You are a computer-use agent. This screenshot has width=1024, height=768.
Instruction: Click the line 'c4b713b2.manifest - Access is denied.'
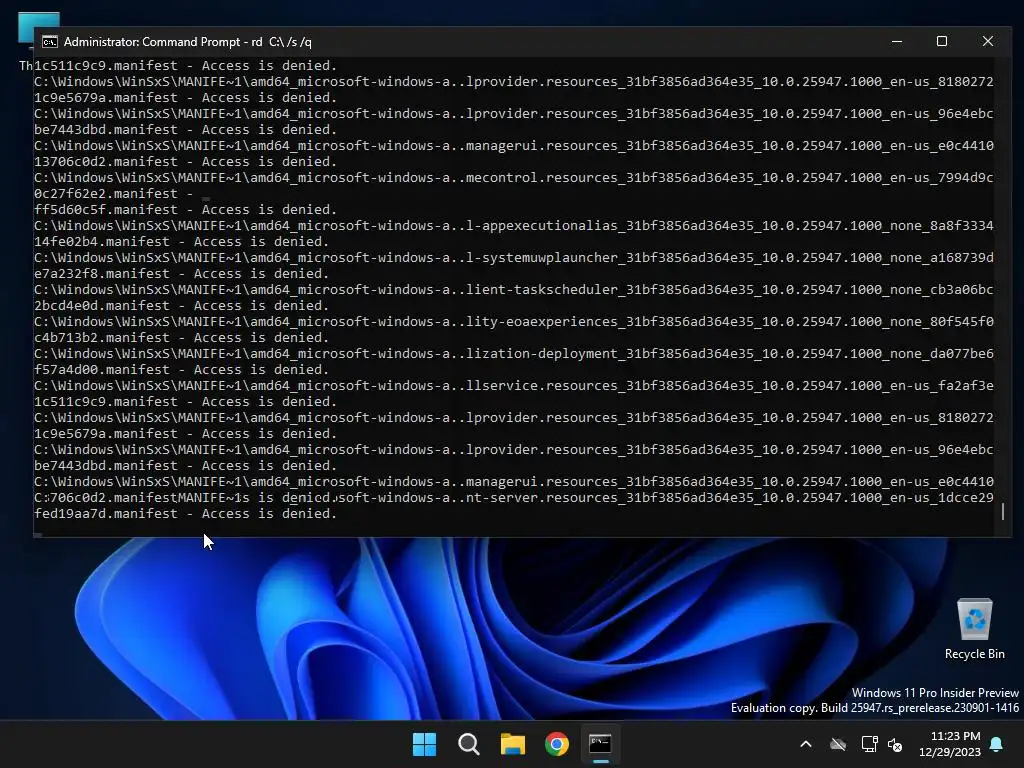182,338
